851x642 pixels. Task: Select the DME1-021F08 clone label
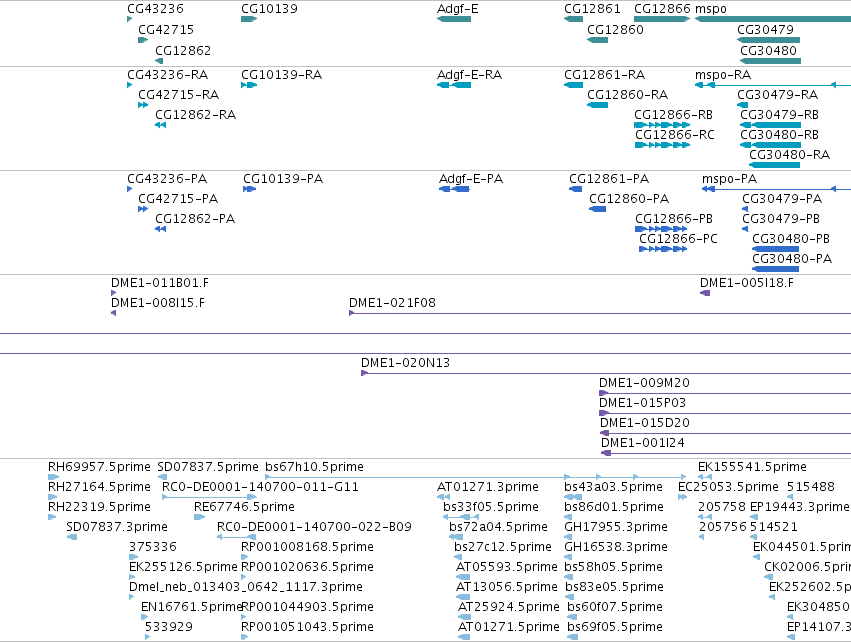point(392,303)
